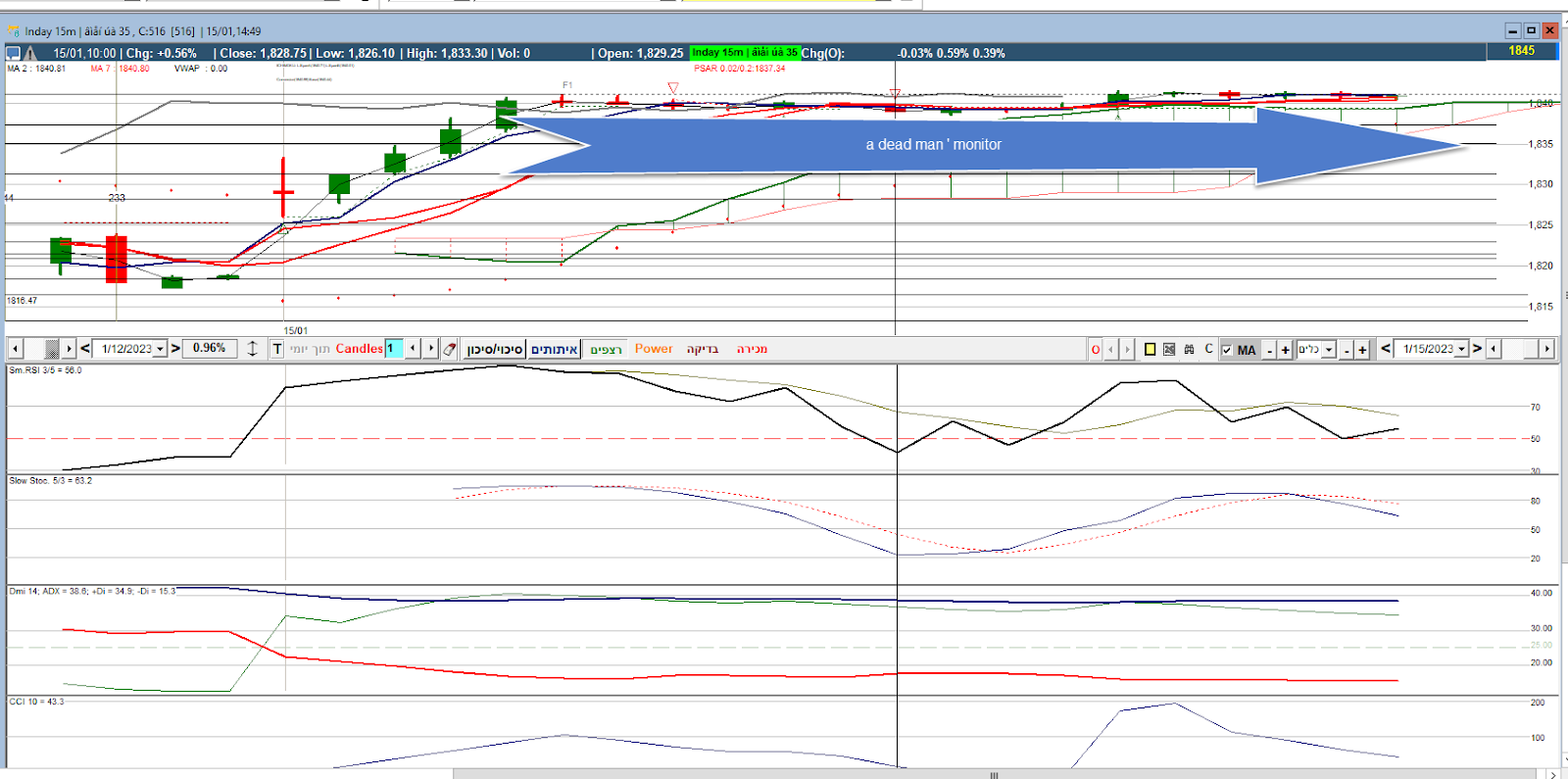Click the yellow 1845 price box
The image size is (1568, 779).
click(x=1522, y=51)
